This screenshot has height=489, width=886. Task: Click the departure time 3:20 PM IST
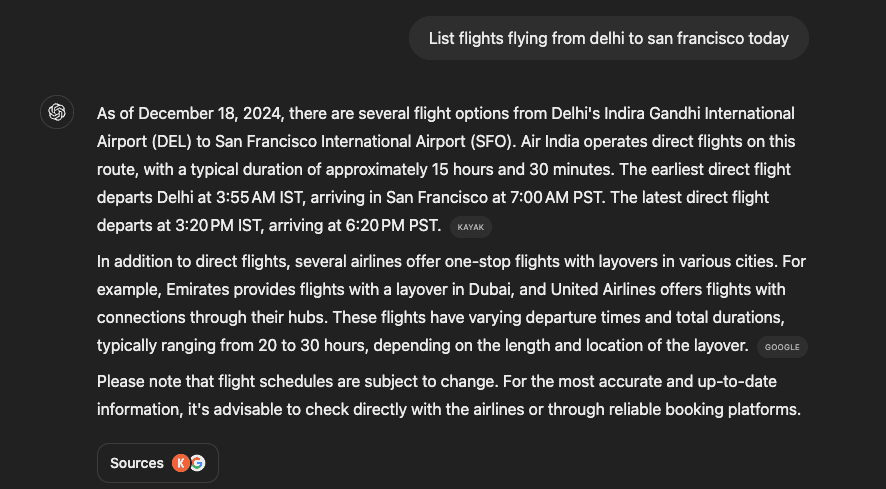point(218,226)
